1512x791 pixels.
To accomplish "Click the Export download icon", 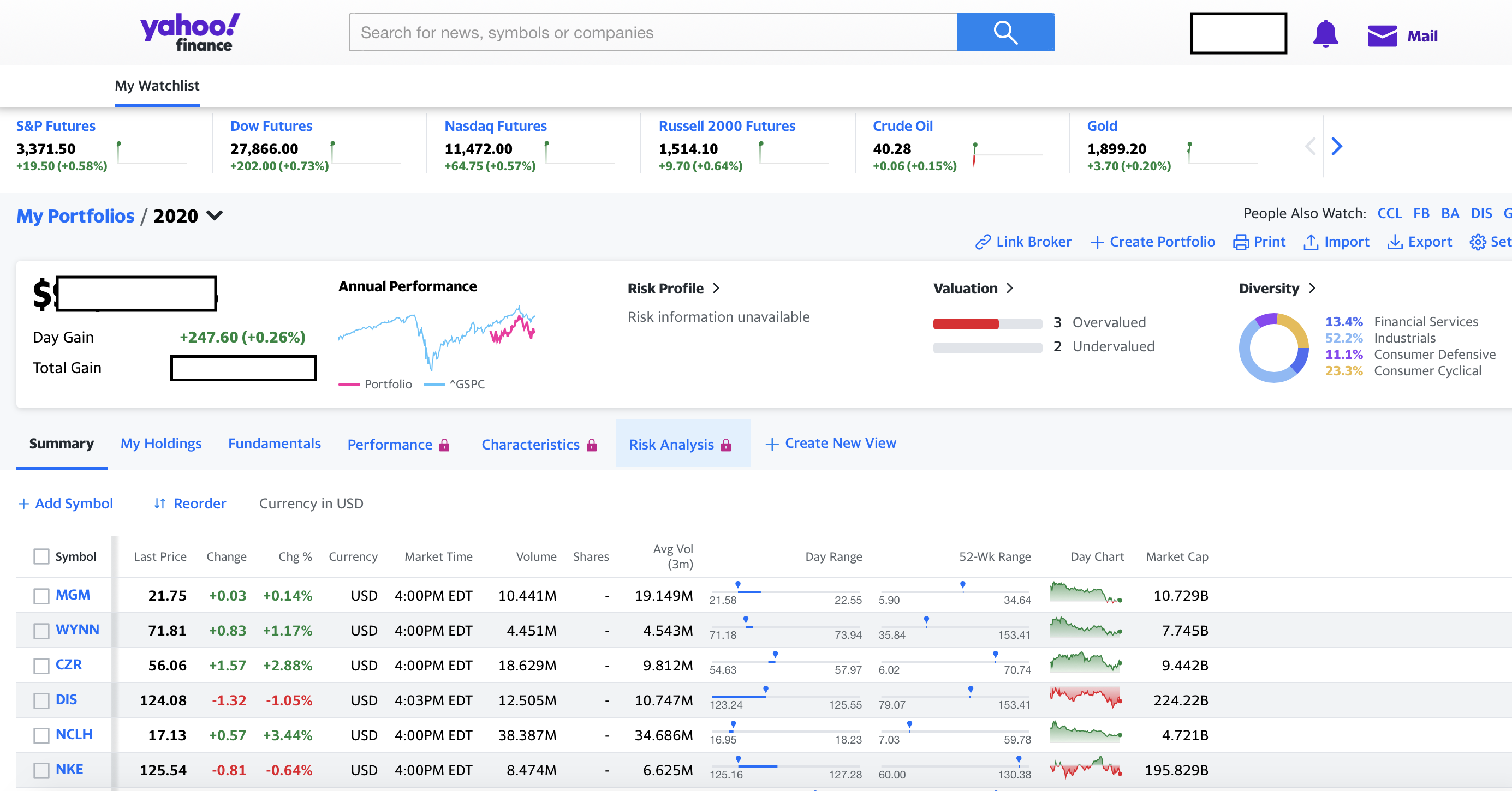I will coord(1394,242).
